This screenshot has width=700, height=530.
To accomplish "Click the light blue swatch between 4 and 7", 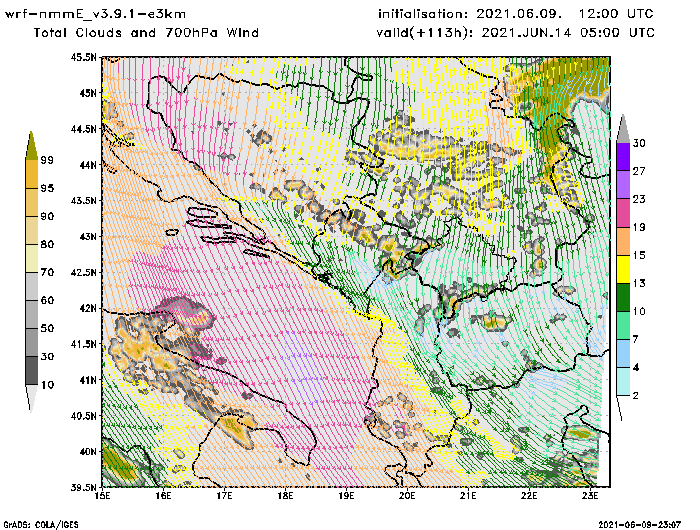I will (623, 354).
